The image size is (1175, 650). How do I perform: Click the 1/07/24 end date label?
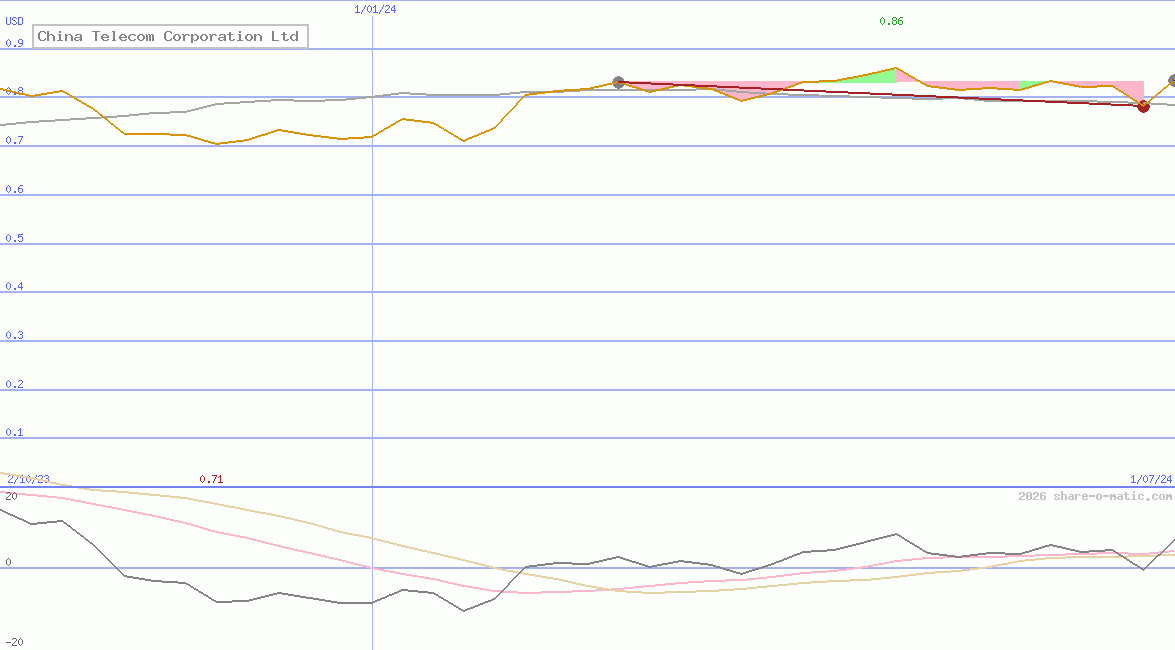(x=1151, y=479)
